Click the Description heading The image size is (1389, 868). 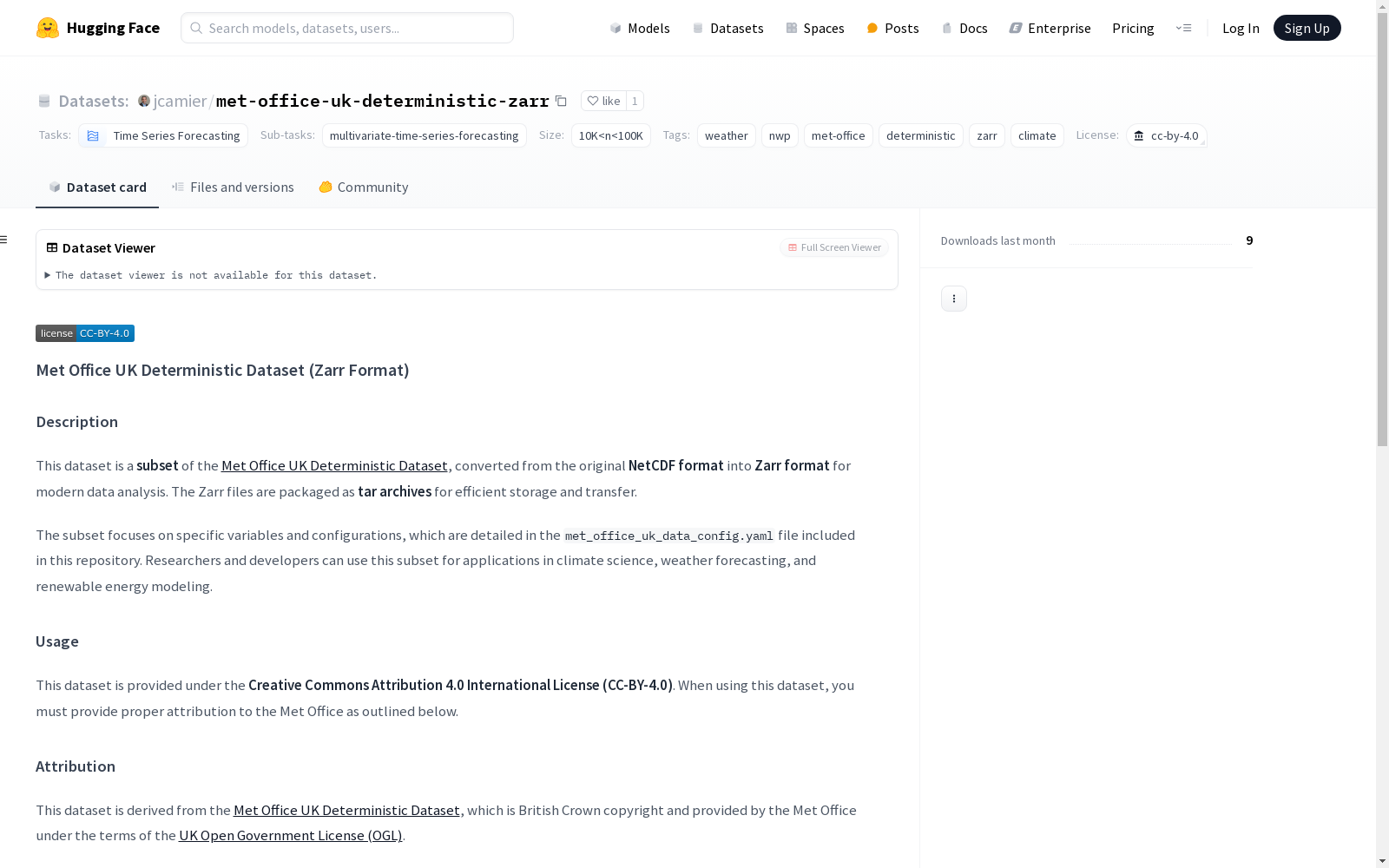[x=76, y=422]
